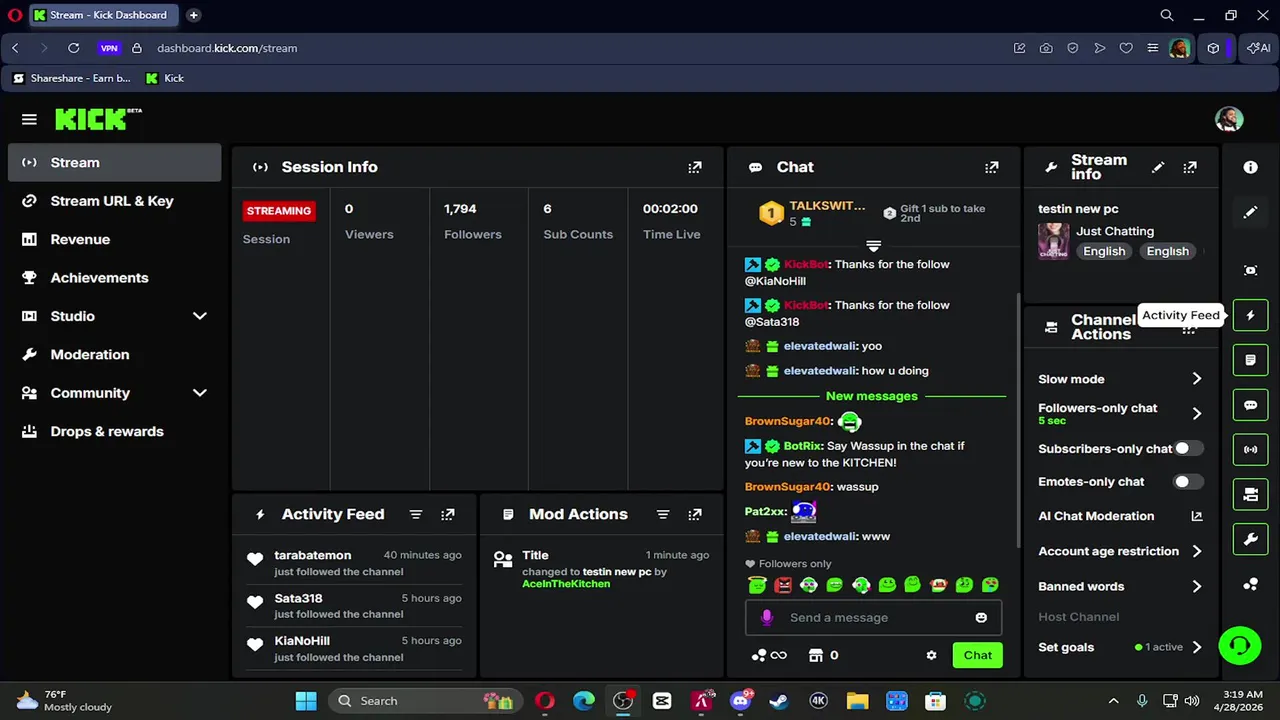Expand Banned words settings
Screen dimensions: 1280x720
(x=1197, y=587)
